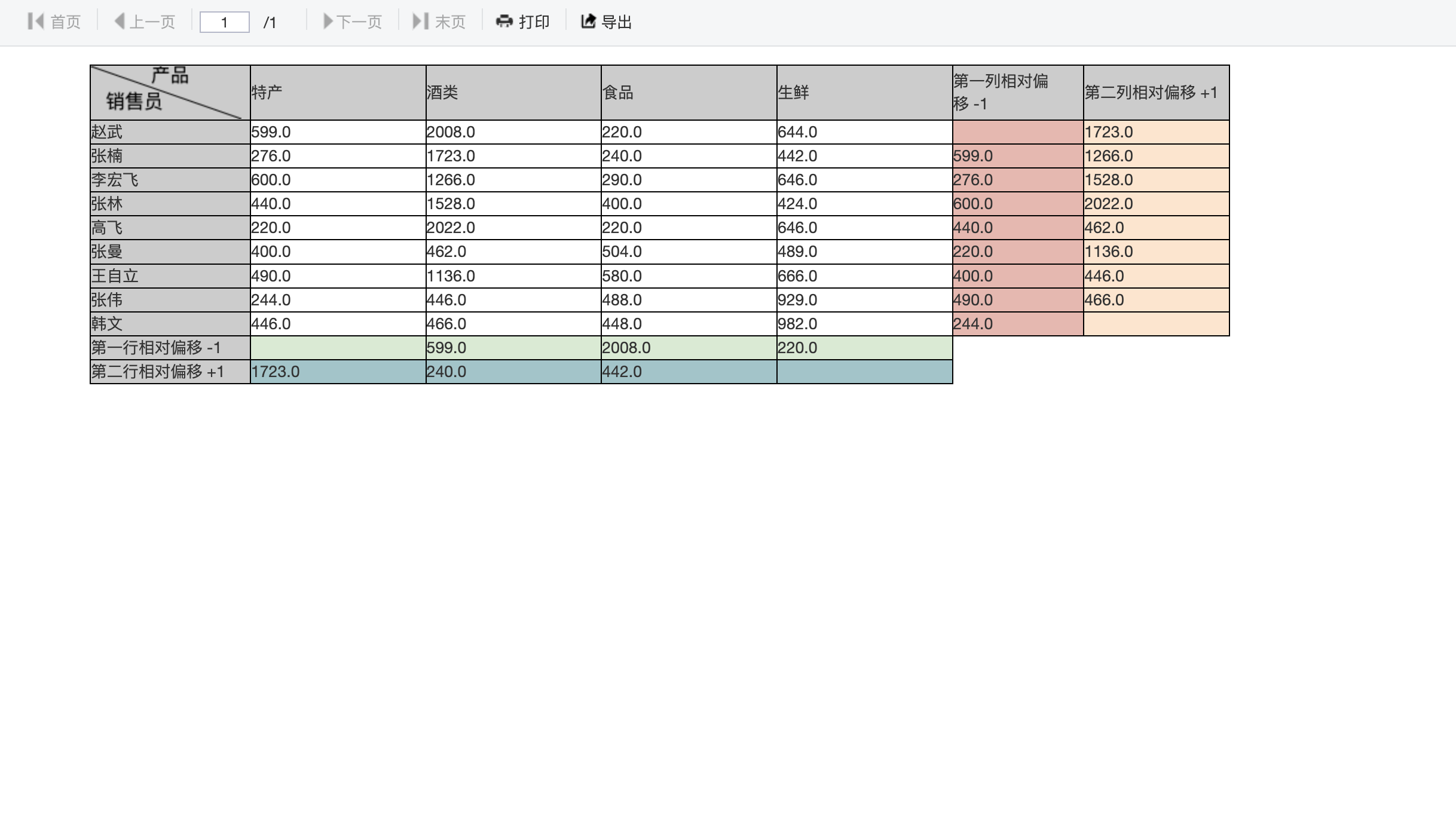This screenshot has height=833, width=1456.
Task: Click the orange offset cell 1136.0 in 张曼's row
Action: 1157,252
